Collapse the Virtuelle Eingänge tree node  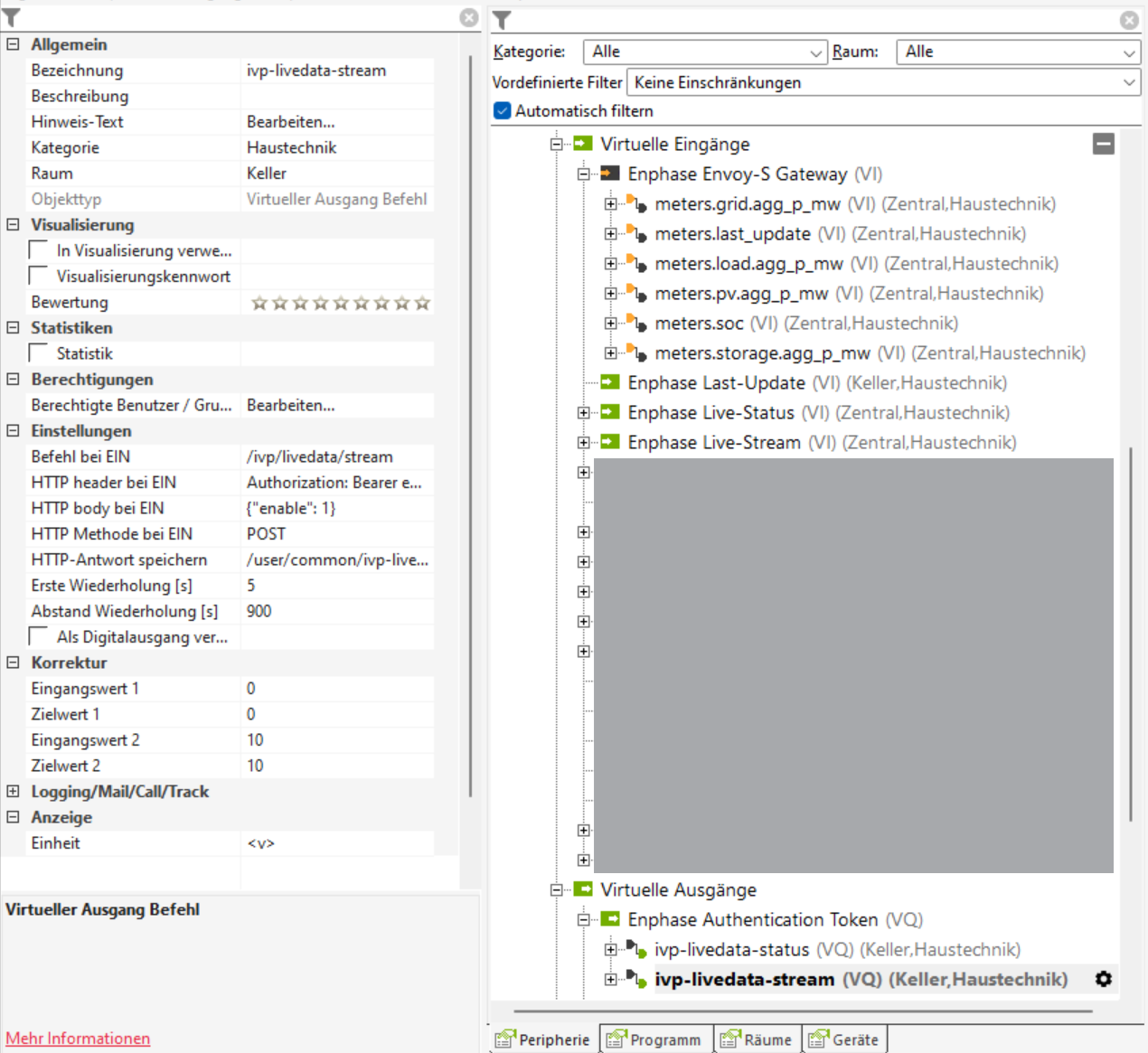coord(557,144)
